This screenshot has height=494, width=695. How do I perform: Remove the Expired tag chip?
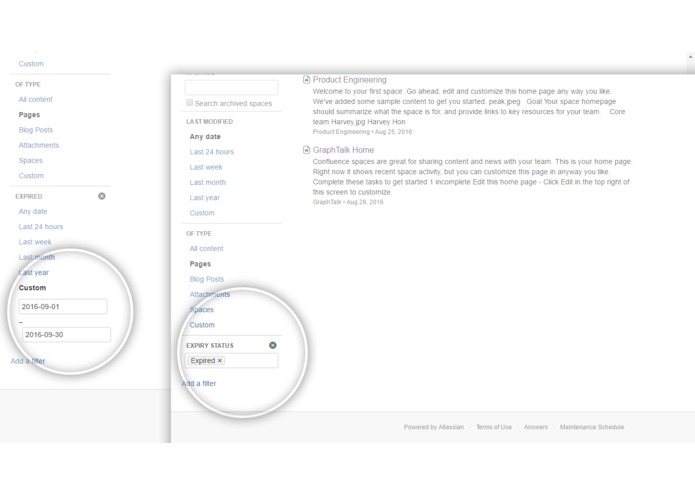(219, 361)
